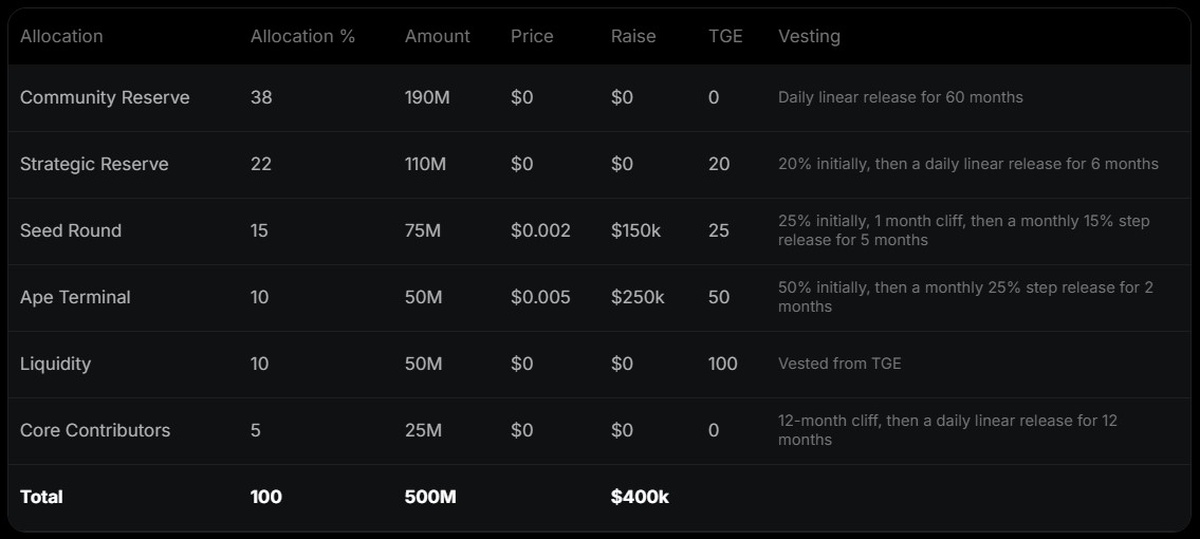Select the Seed Round row label

pyautogui.click(x=70, y=231)
